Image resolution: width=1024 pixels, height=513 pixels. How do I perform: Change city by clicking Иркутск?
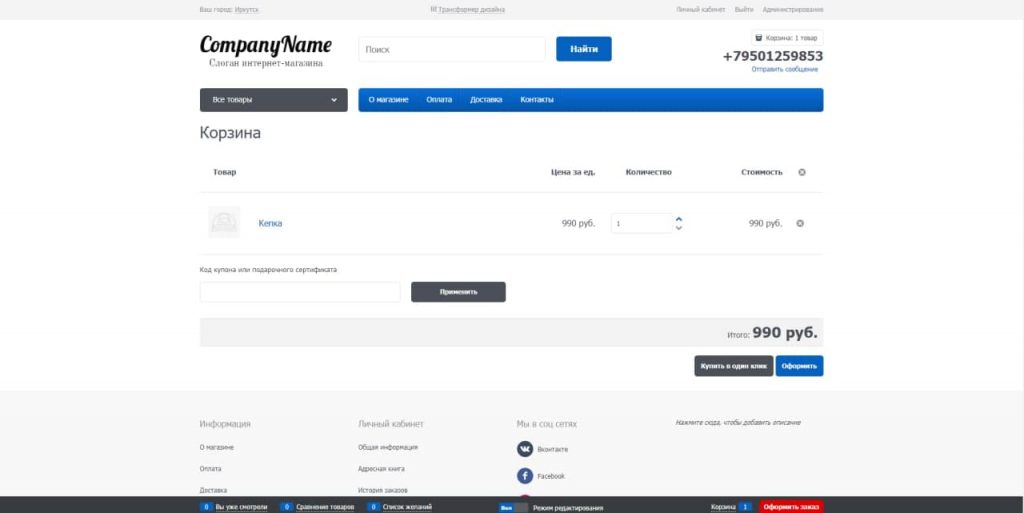tap(246, 9)
